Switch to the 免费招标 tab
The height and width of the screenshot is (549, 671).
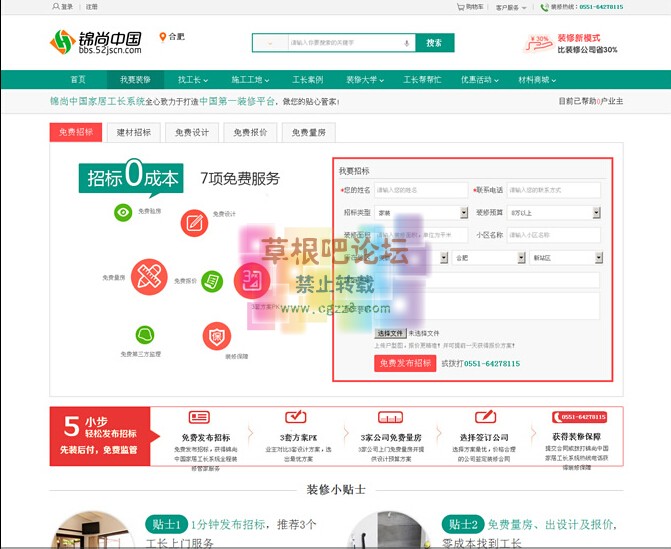coord(76,132)
